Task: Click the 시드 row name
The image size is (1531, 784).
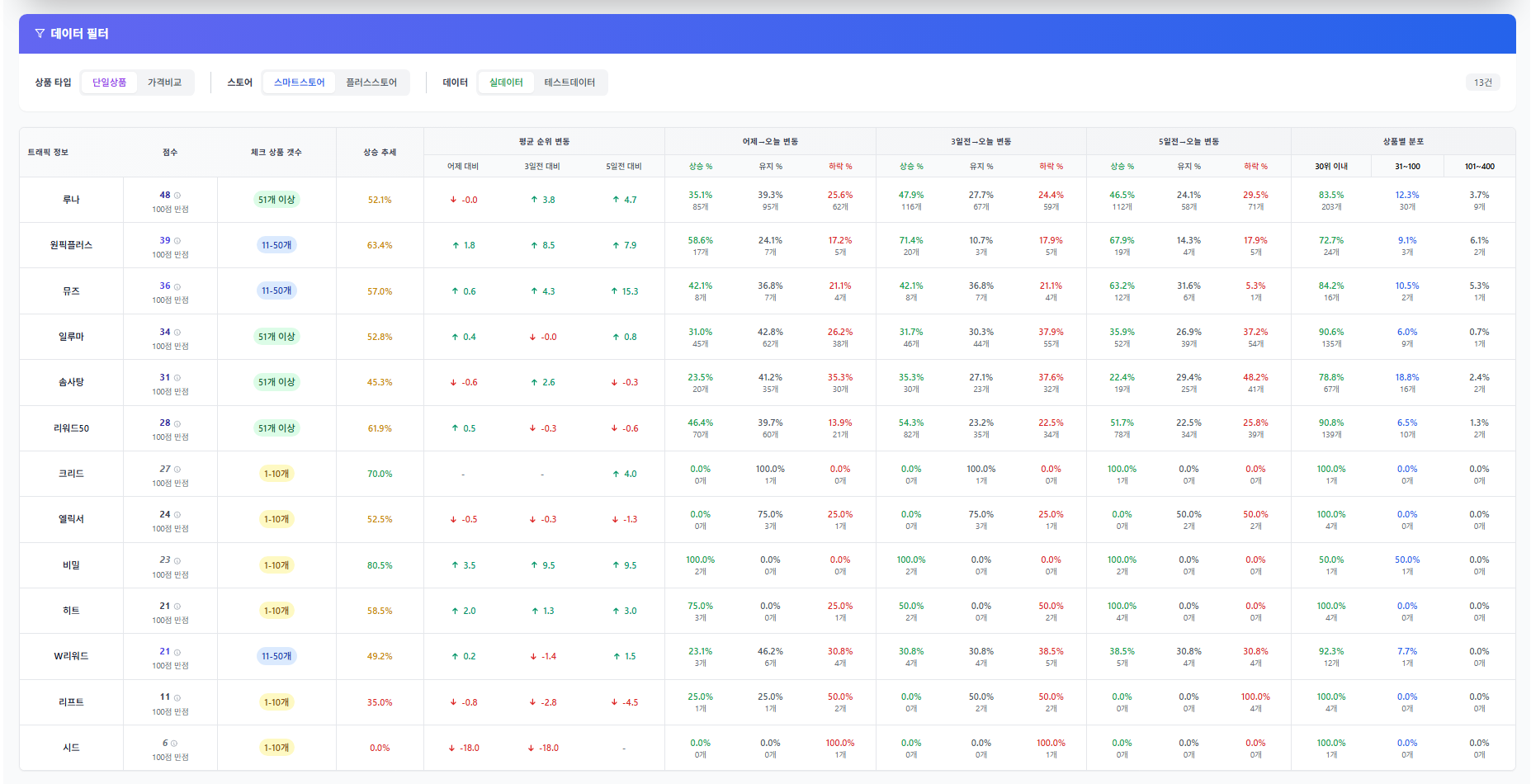Action: point(72,748)
